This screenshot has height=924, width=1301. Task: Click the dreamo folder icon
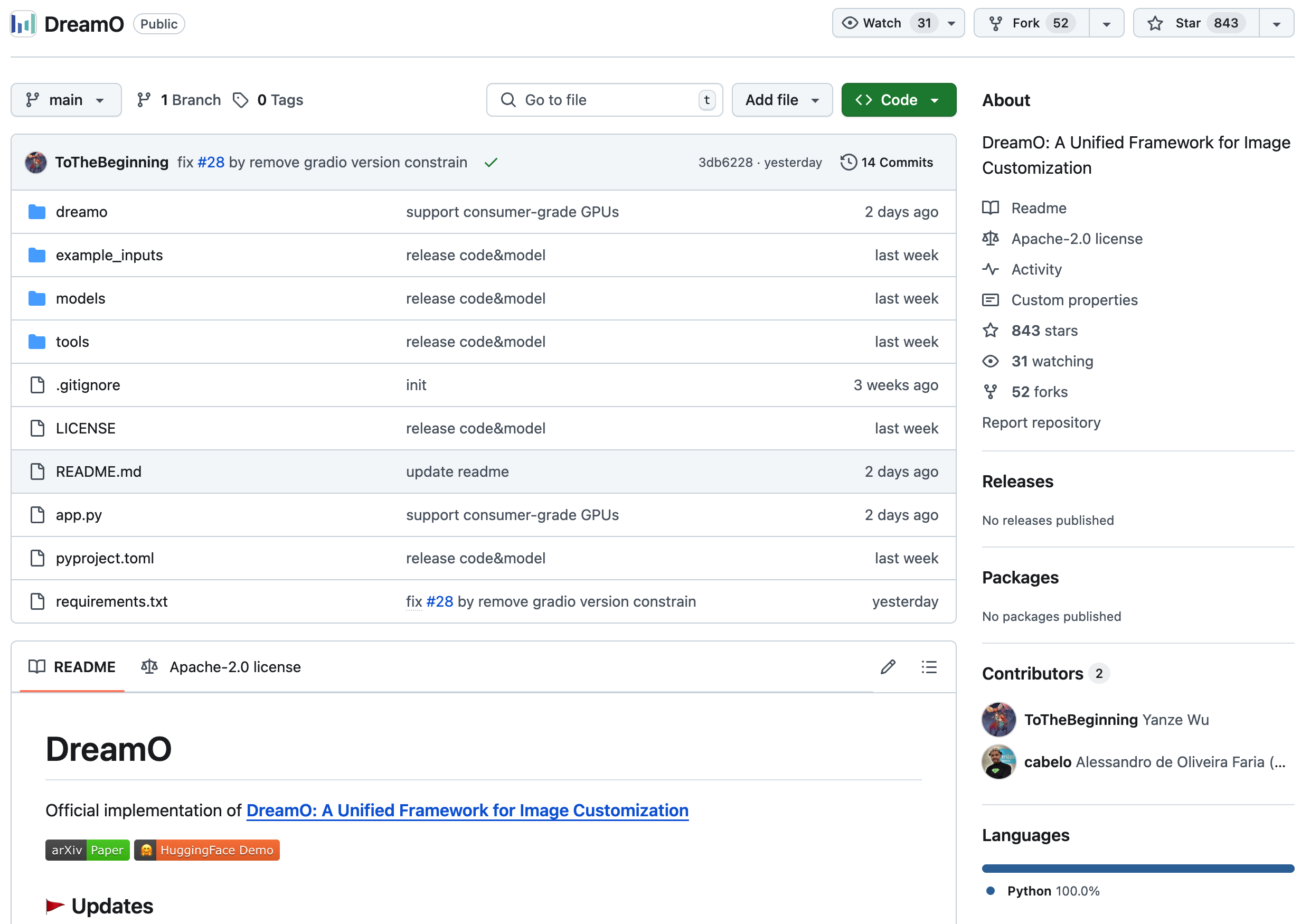coord(37,212)
